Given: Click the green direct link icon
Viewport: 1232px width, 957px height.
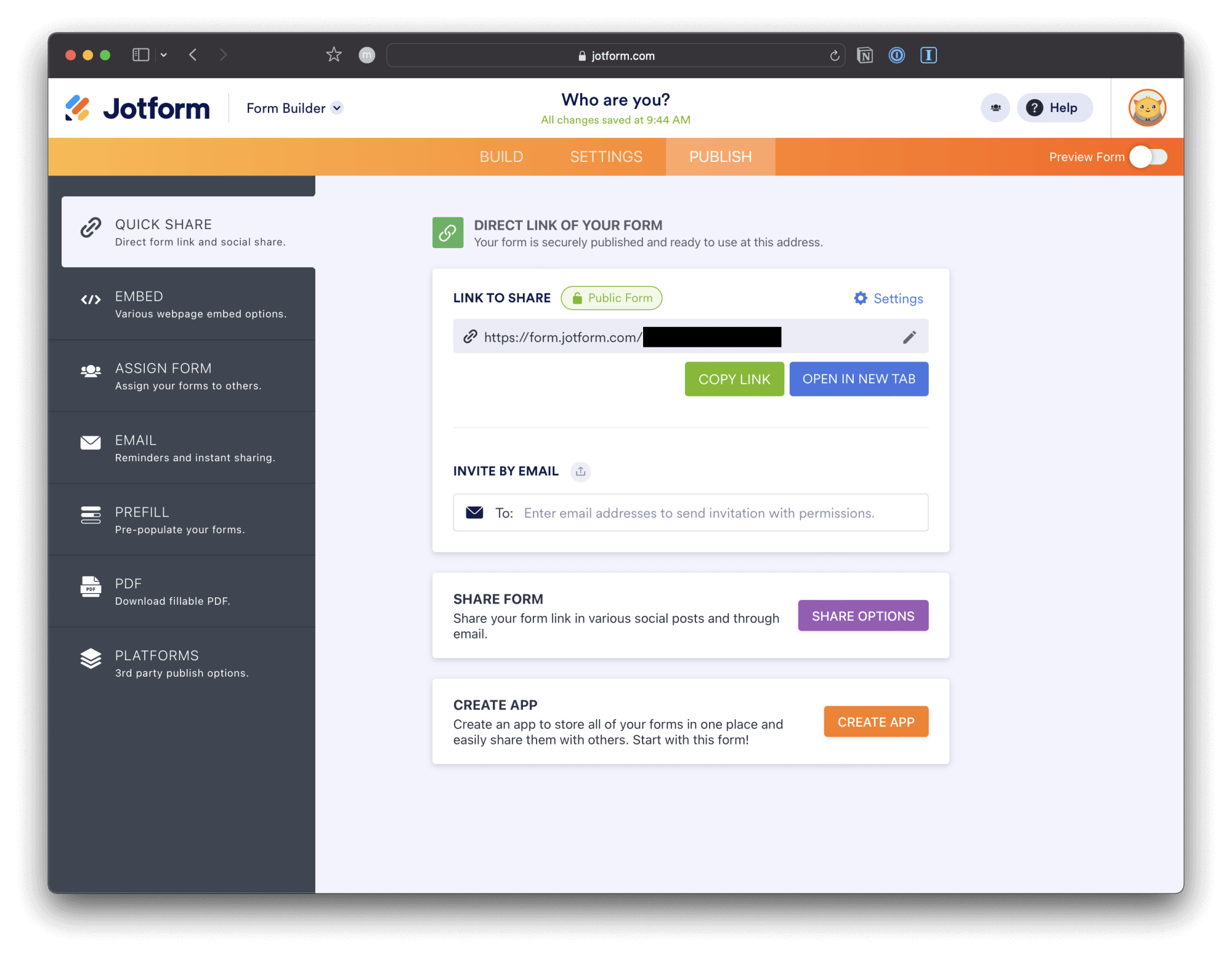Looking at the screenshot, I should tap(448, 233).
